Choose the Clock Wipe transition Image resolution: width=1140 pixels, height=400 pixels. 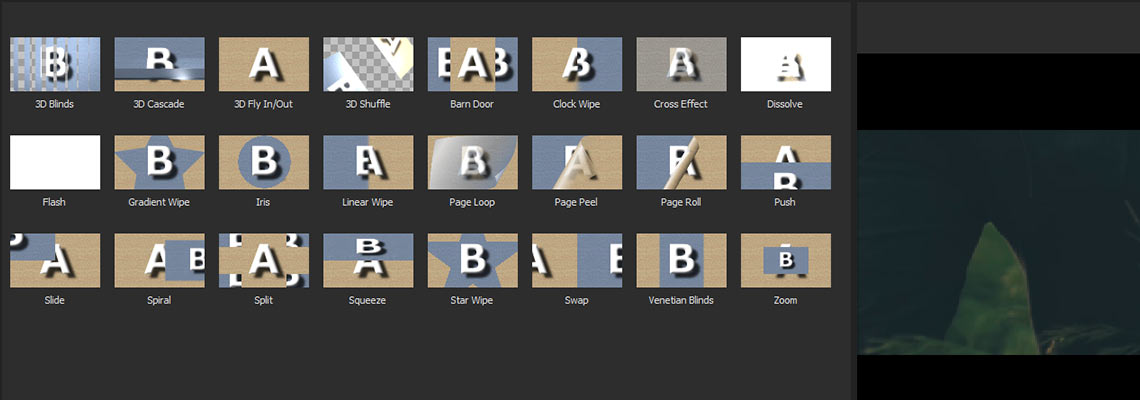pos(577,64)
